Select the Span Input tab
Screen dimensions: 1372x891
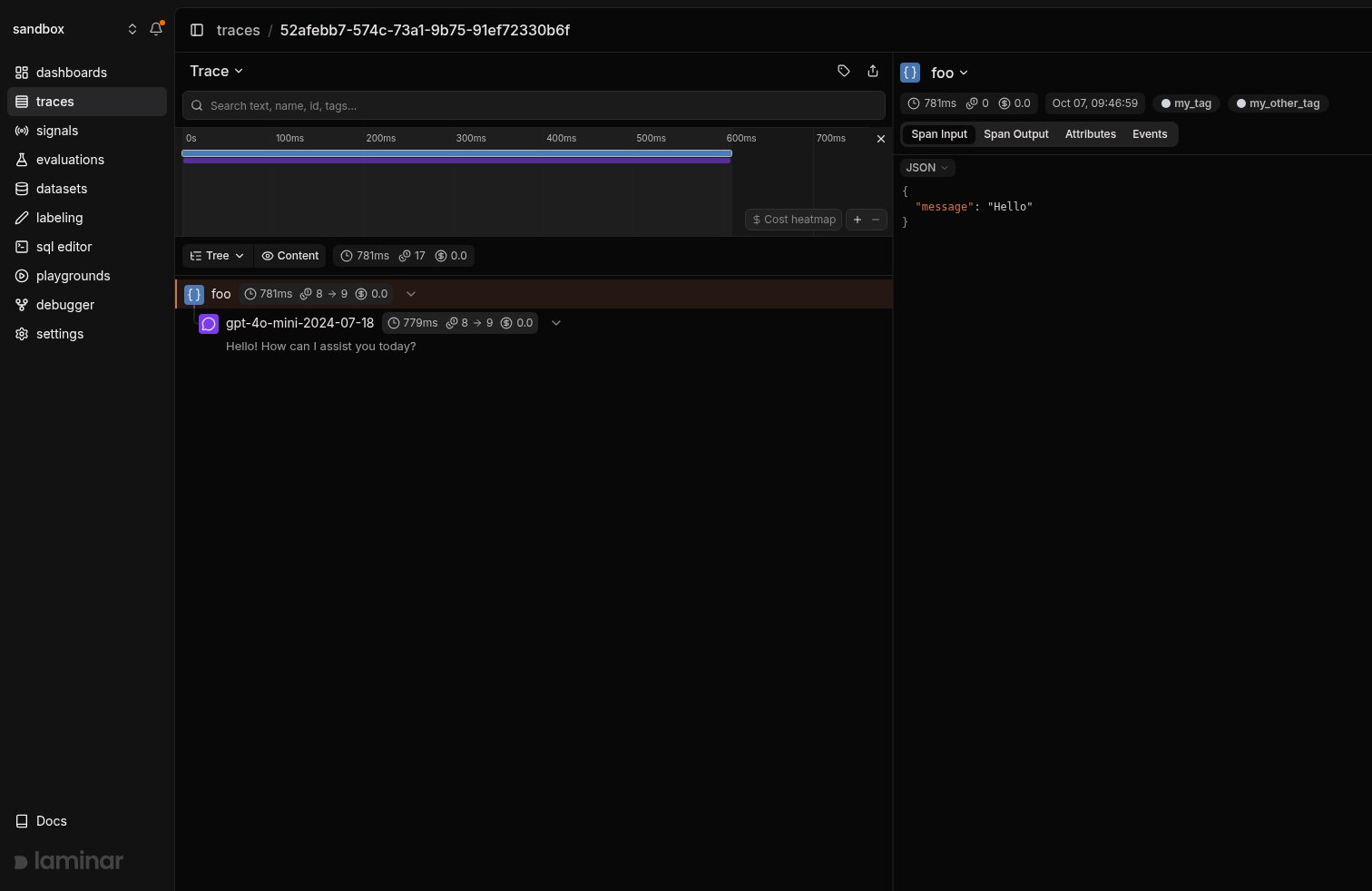click(939, 134)
